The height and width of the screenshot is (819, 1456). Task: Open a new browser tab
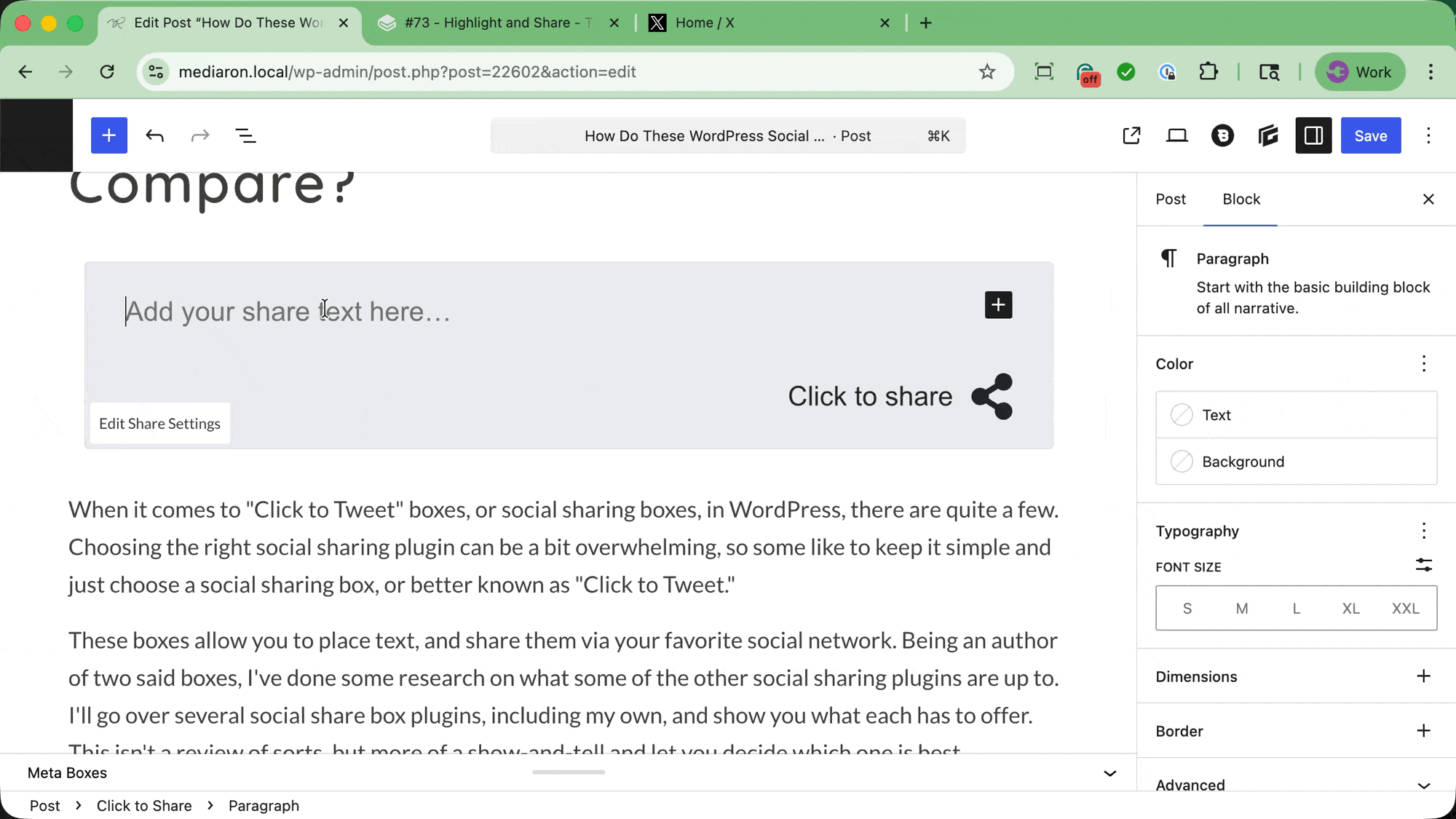coord(926,23)
